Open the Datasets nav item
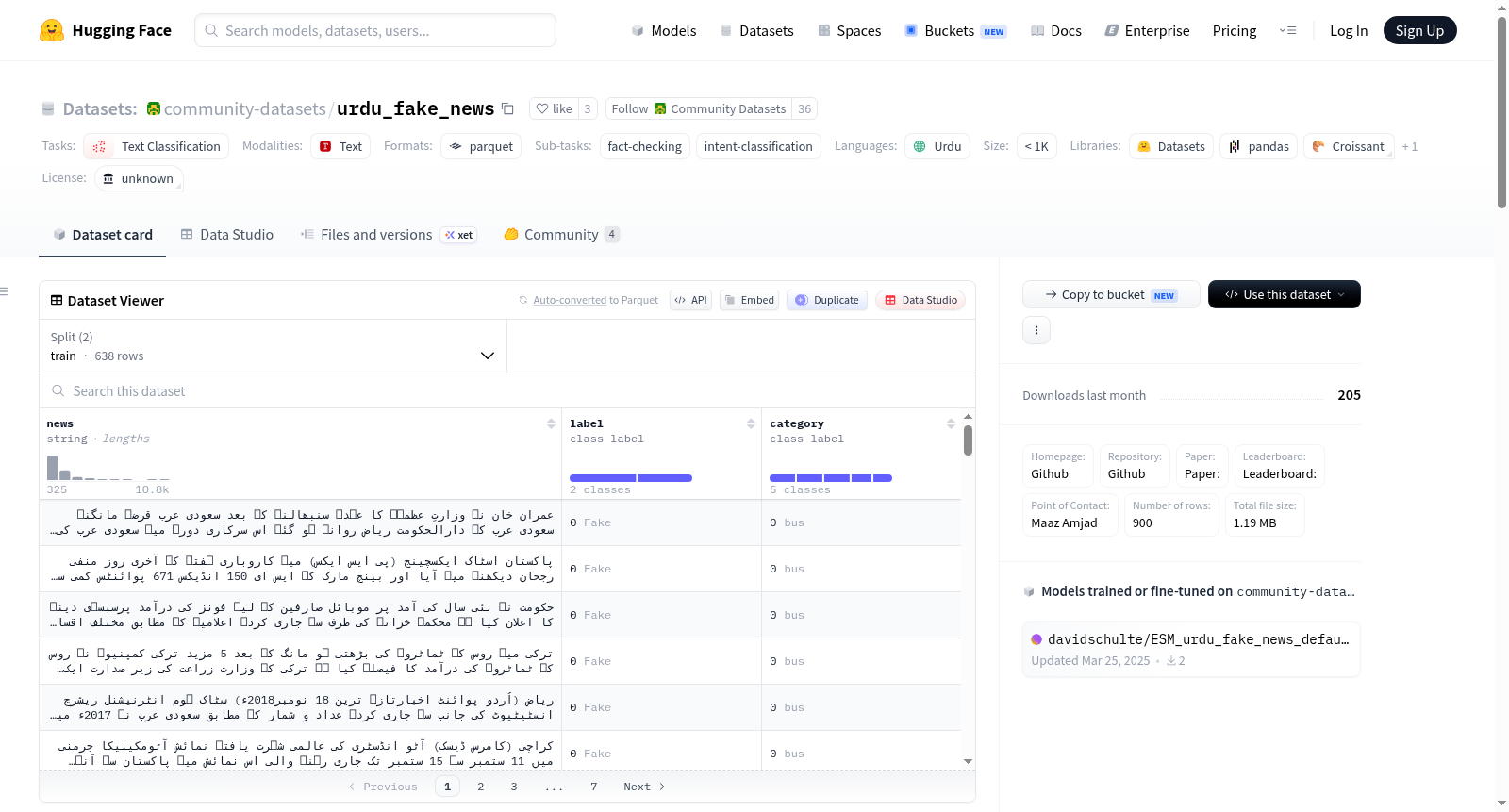This screenshot has width=1509, height=812. coord(756,30)
